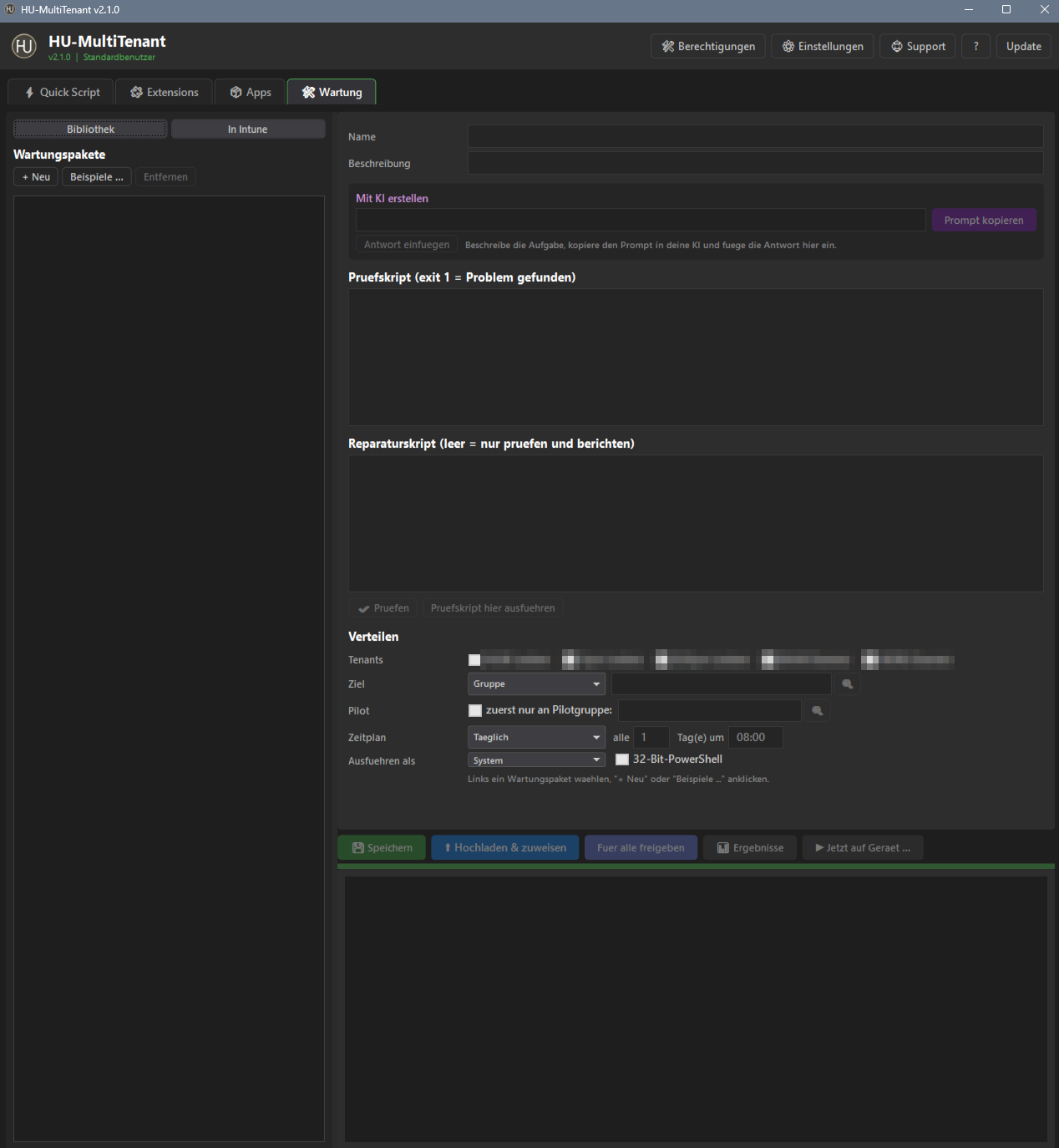Click 'Pruefskript hier ausfuehren'

tap(493, 608)
